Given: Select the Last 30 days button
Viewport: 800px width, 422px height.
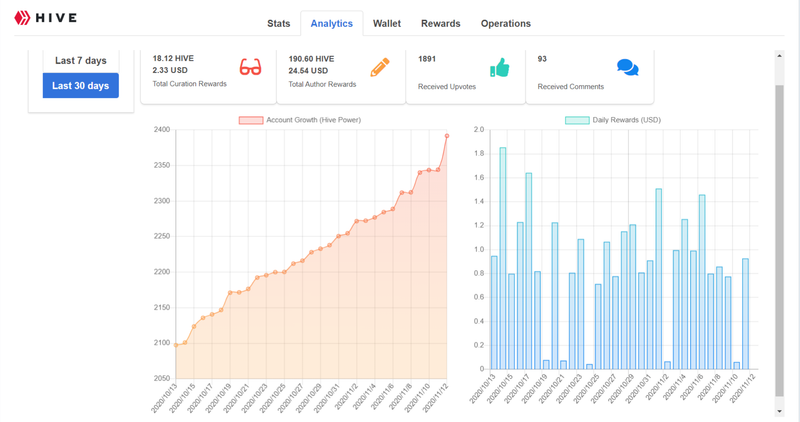Looking at the screenshot, I should (x=81, y=86).
